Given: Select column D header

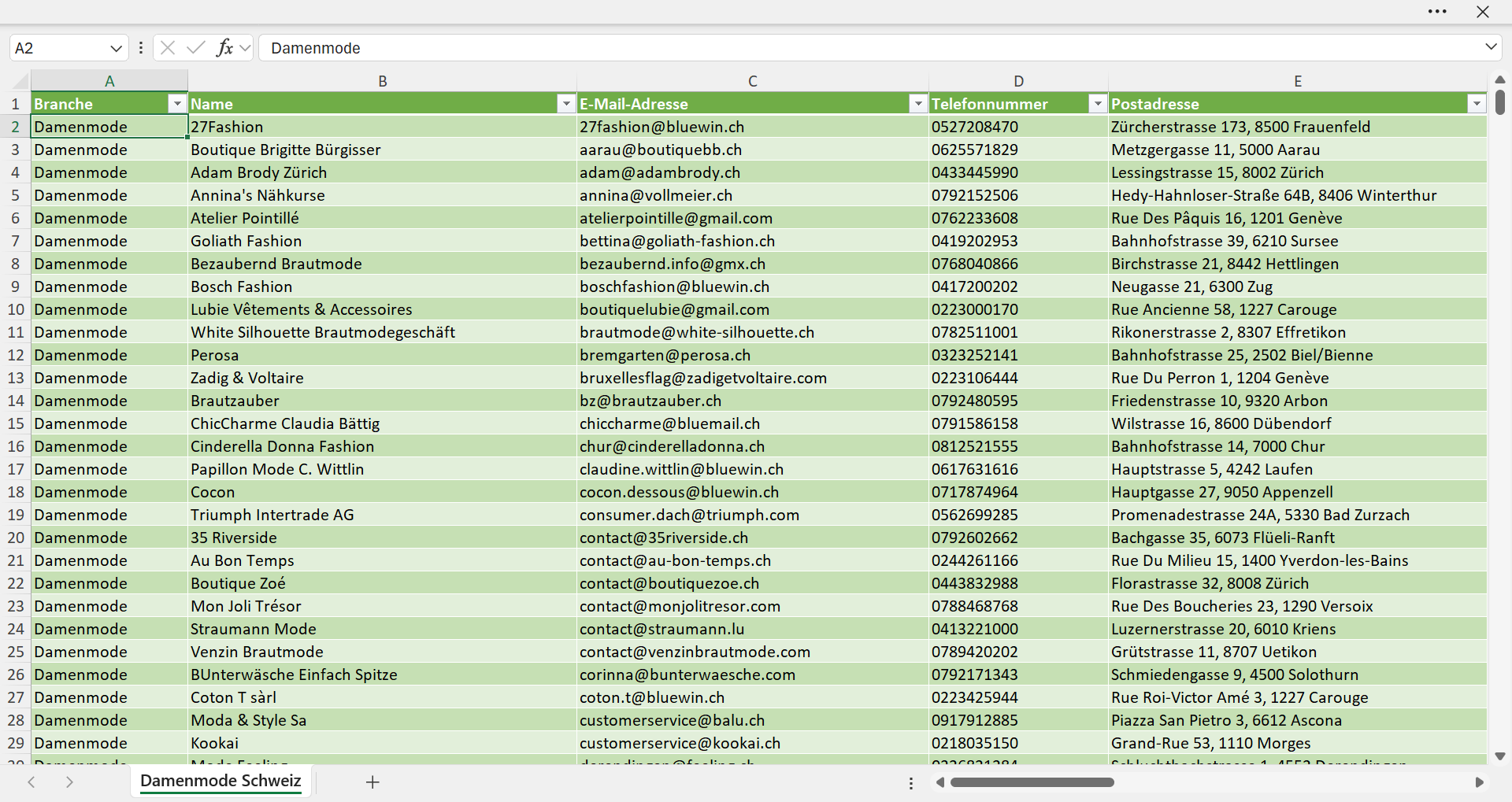Looking at the screenshot, I should point(1019,81).
